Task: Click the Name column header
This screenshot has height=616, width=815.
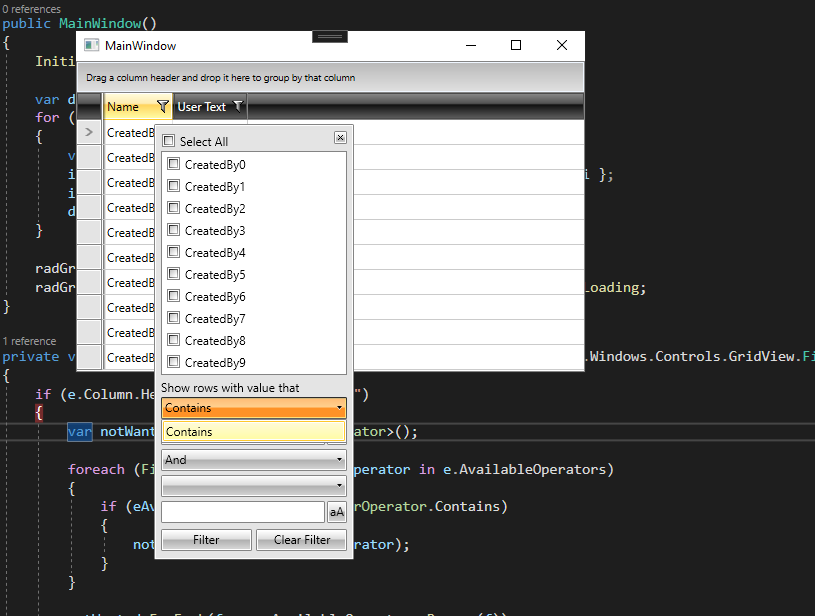Action: 124,107
